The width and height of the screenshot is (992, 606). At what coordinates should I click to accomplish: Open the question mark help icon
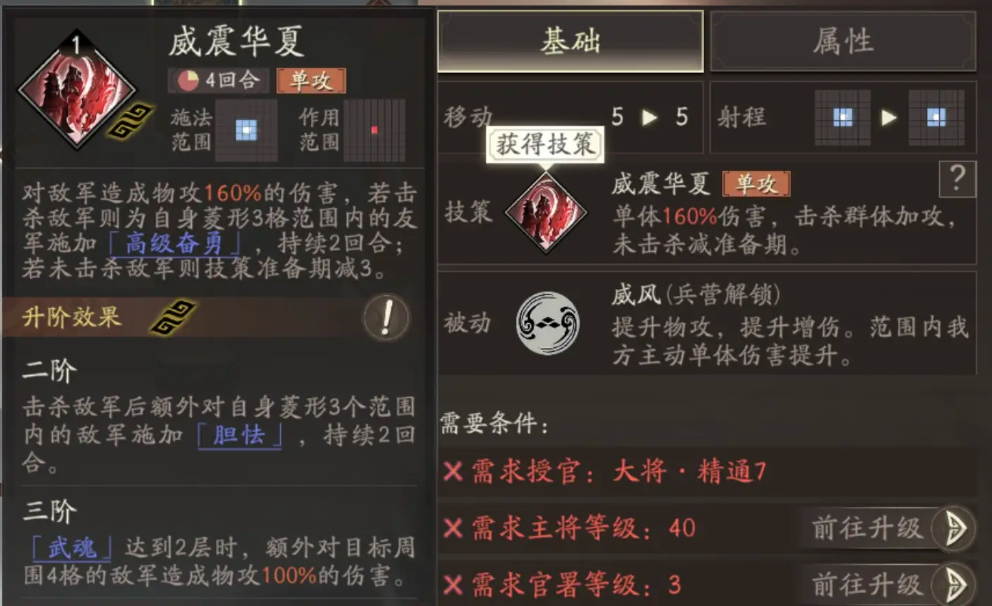coord(957,180)
